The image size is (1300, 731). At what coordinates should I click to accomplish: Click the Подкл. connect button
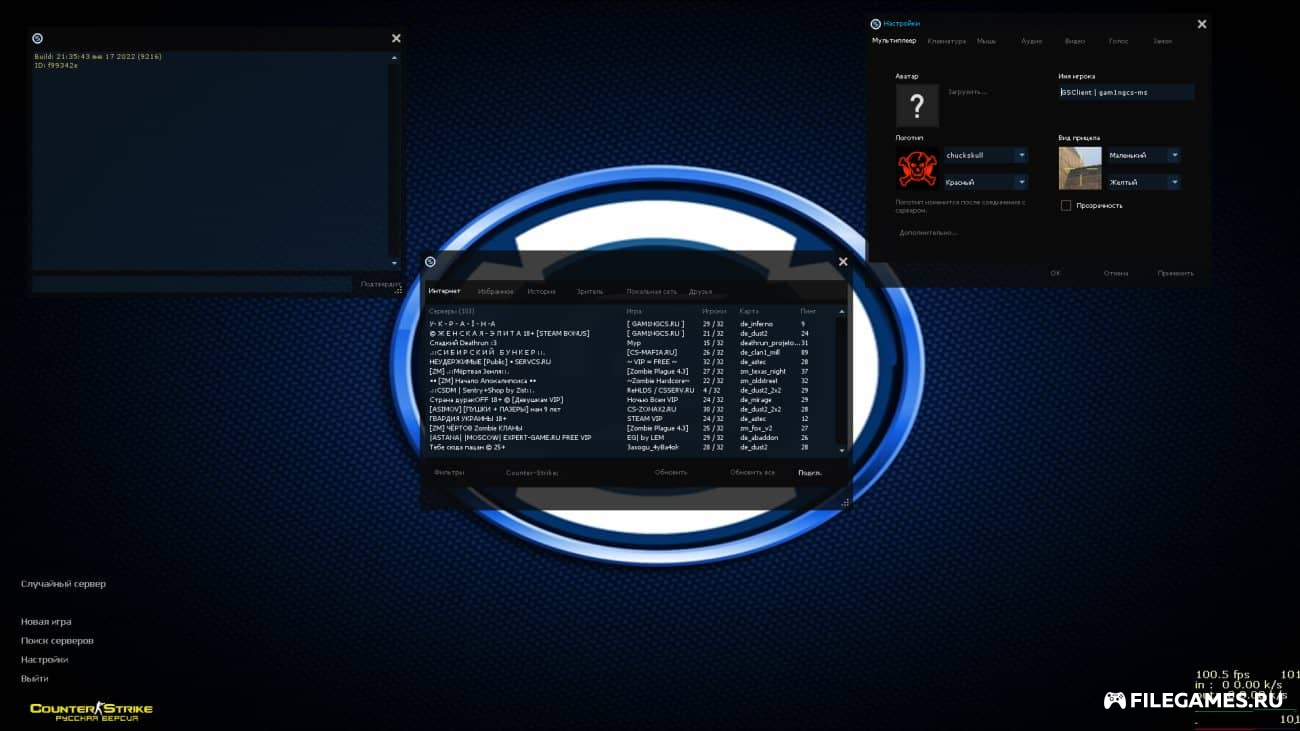[810, 472]
